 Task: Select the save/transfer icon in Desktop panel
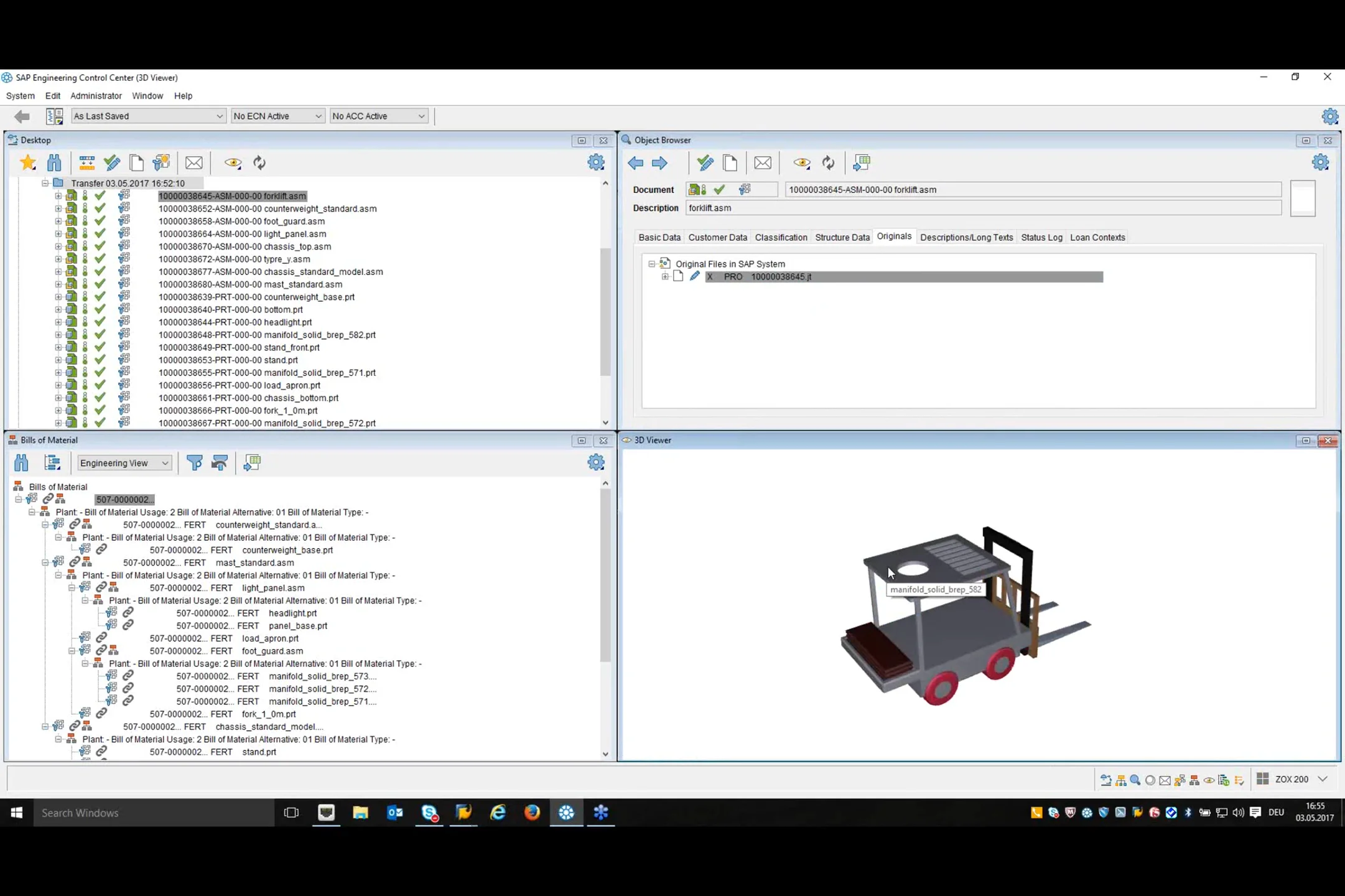(x=86, y=162)
